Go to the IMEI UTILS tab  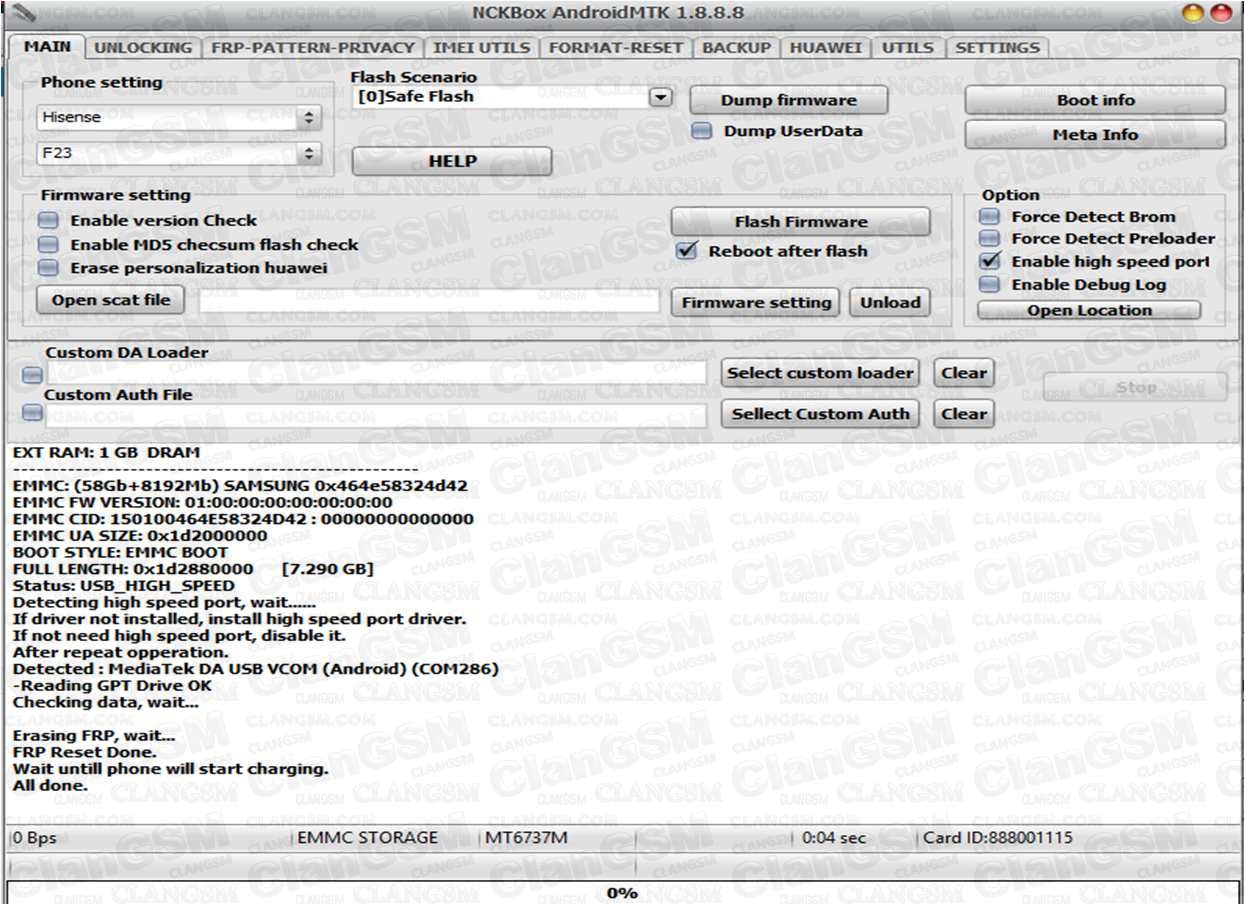[x=482, y=47]
